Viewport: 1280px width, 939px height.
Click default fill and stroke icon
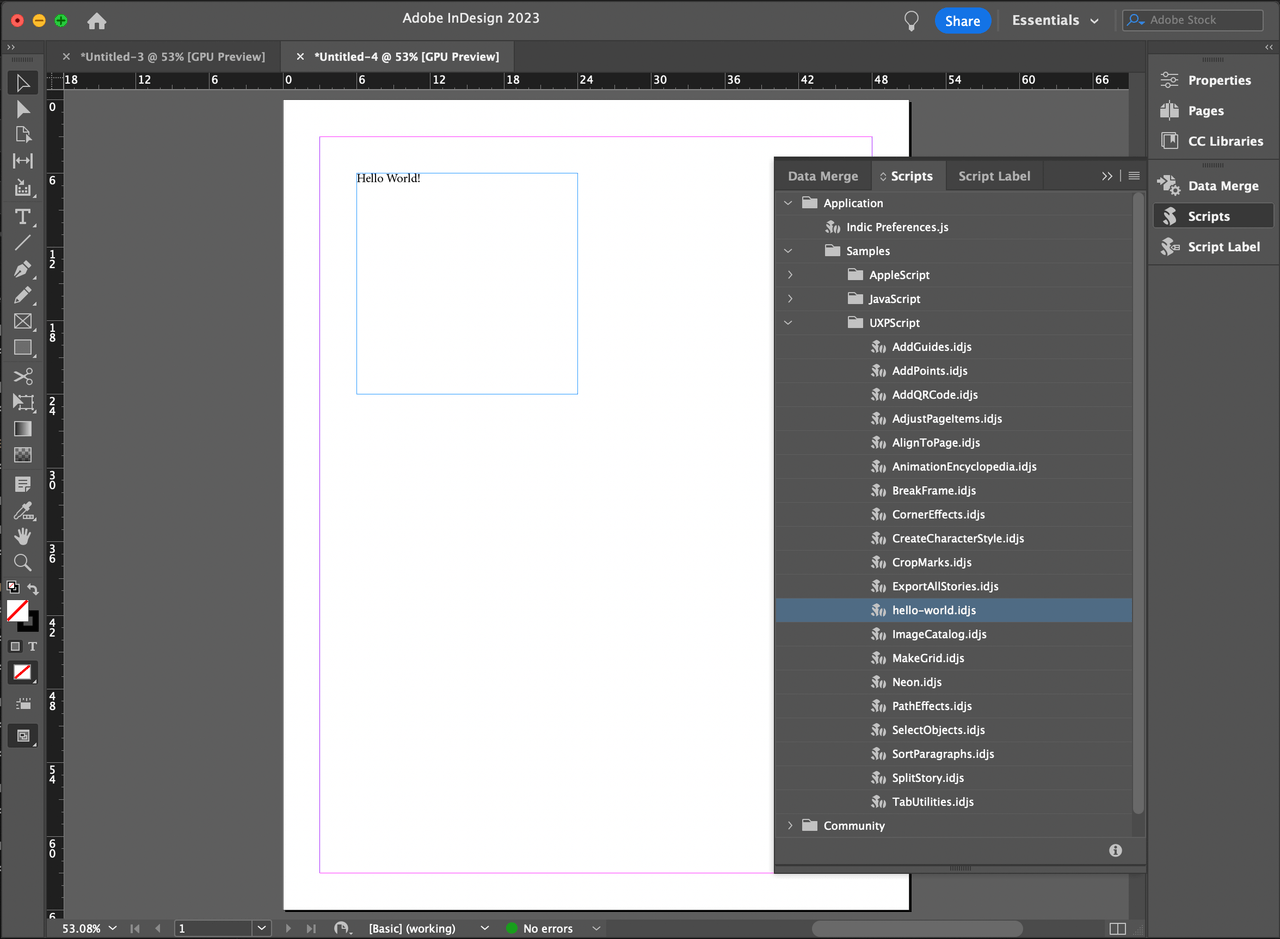[13, 588]
